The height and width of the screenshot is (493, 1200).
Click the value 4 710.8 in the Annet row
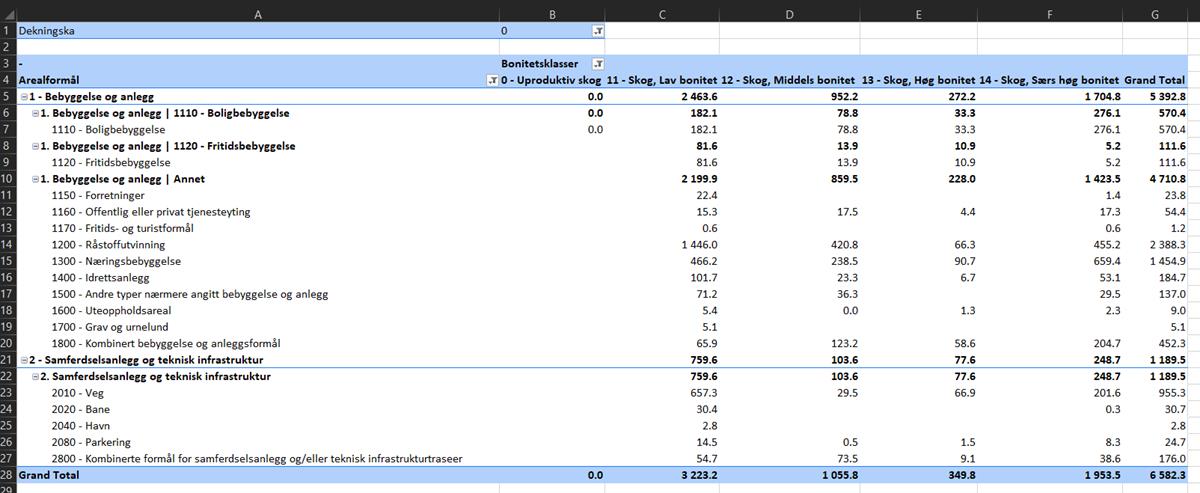point(1166,179)
